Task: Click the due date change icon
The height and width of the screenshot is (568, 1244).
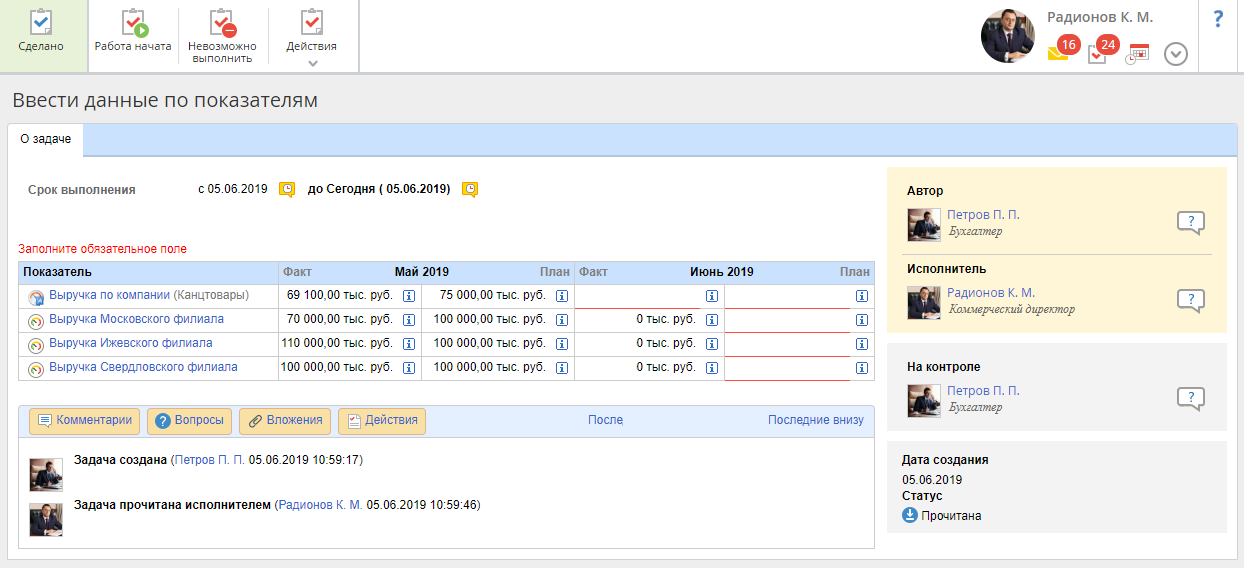Action: (469, 189)
